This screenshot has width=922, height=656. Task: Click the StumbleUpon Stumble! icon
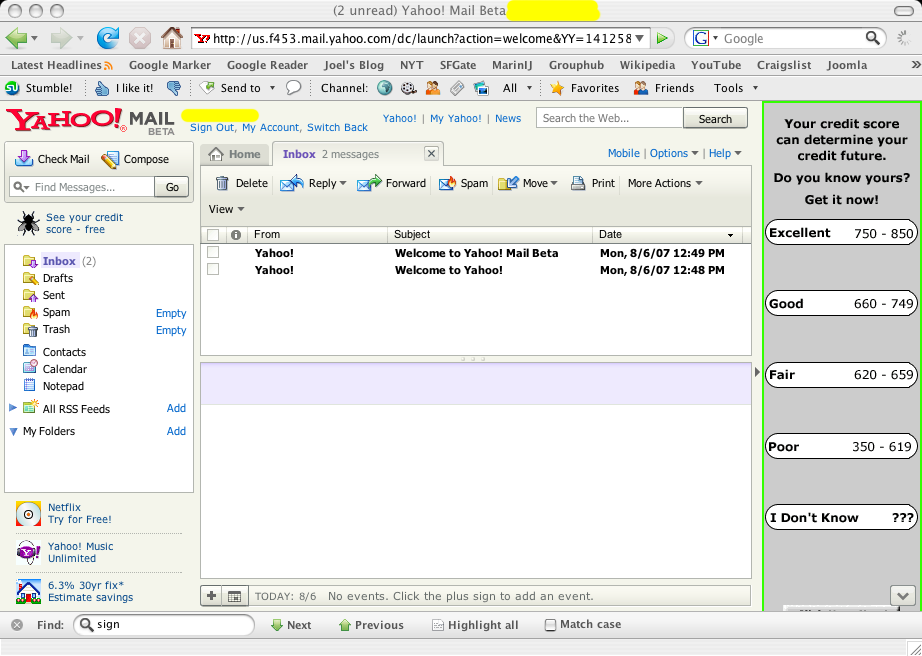[13, 88]
